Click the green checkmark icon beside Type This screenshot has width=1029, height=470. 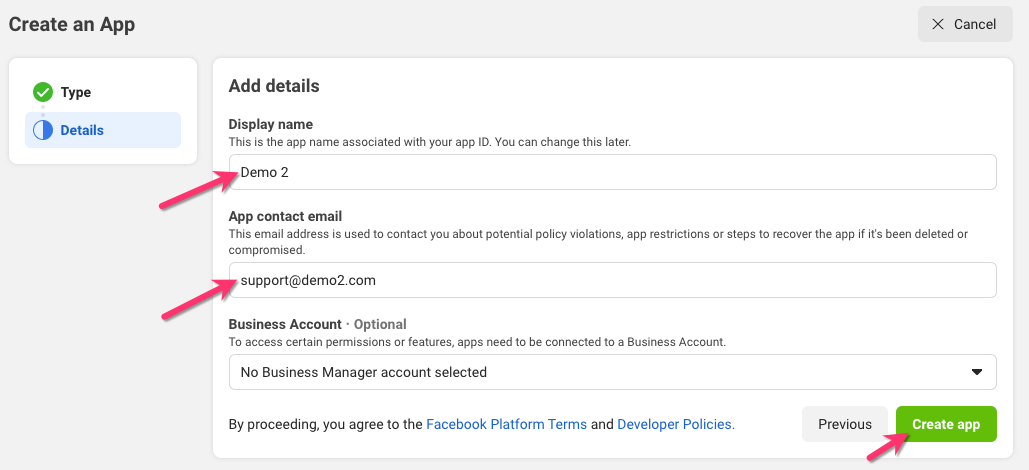(x=43, y=92)
